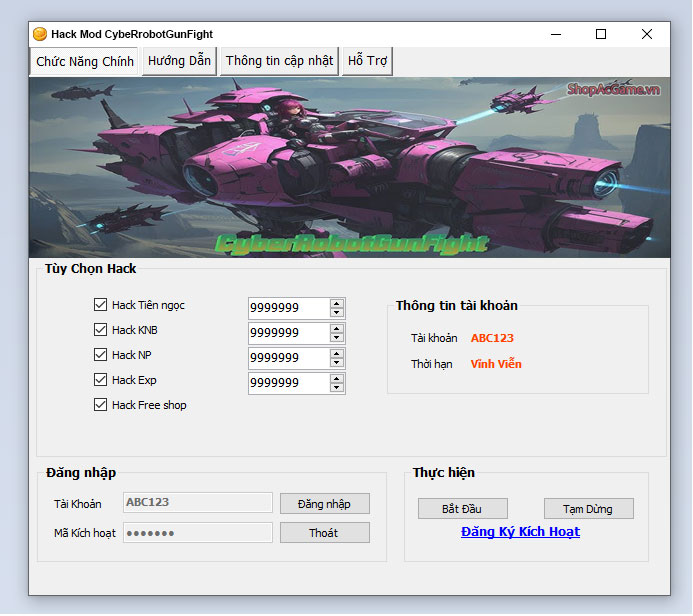693x616 pixels.
Task: Open the Hướng Dẫn tab
Action: [x=179, y=61]
